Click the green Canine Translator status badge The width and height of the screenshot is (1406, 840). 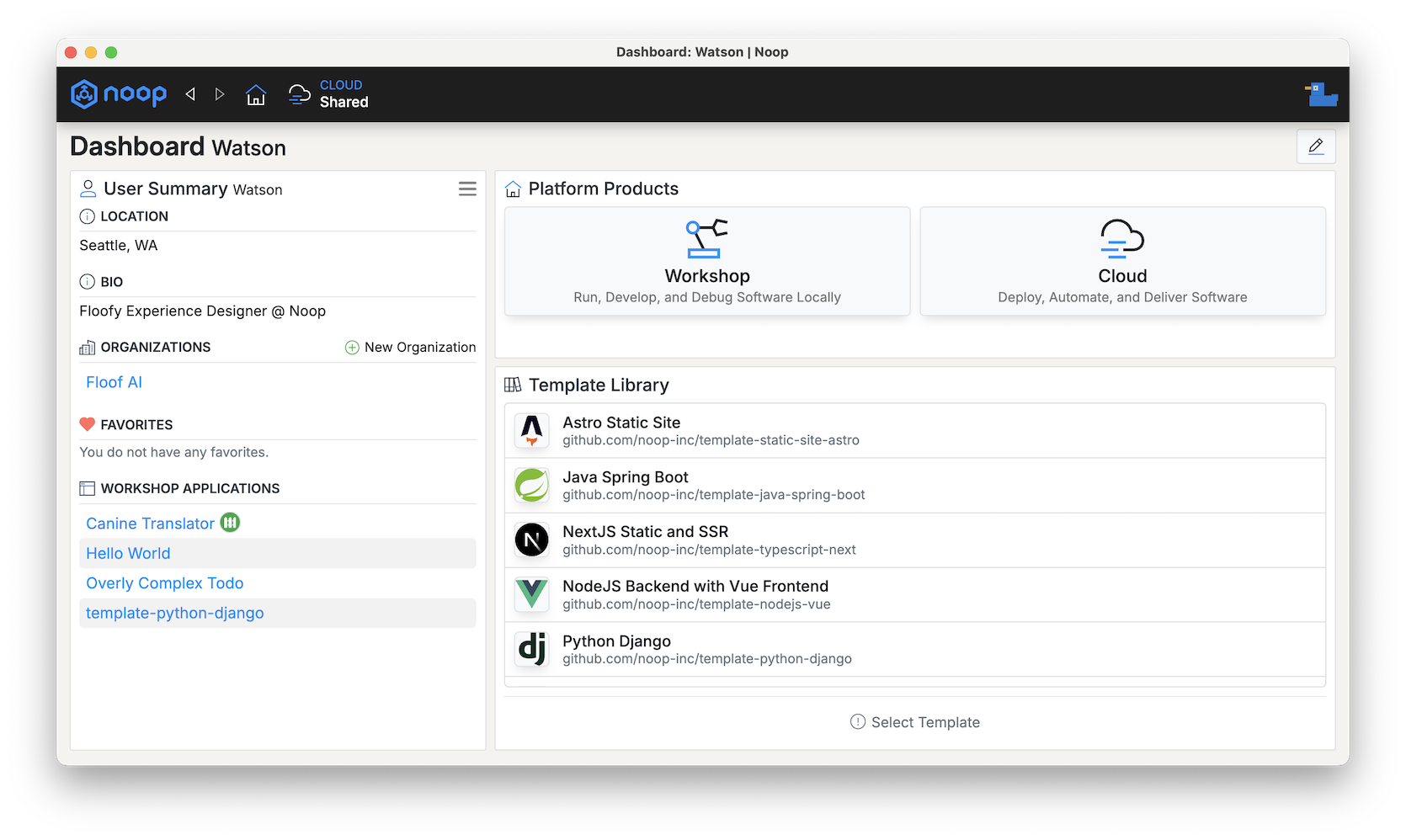pyautogui.click(x=231, y=523)
